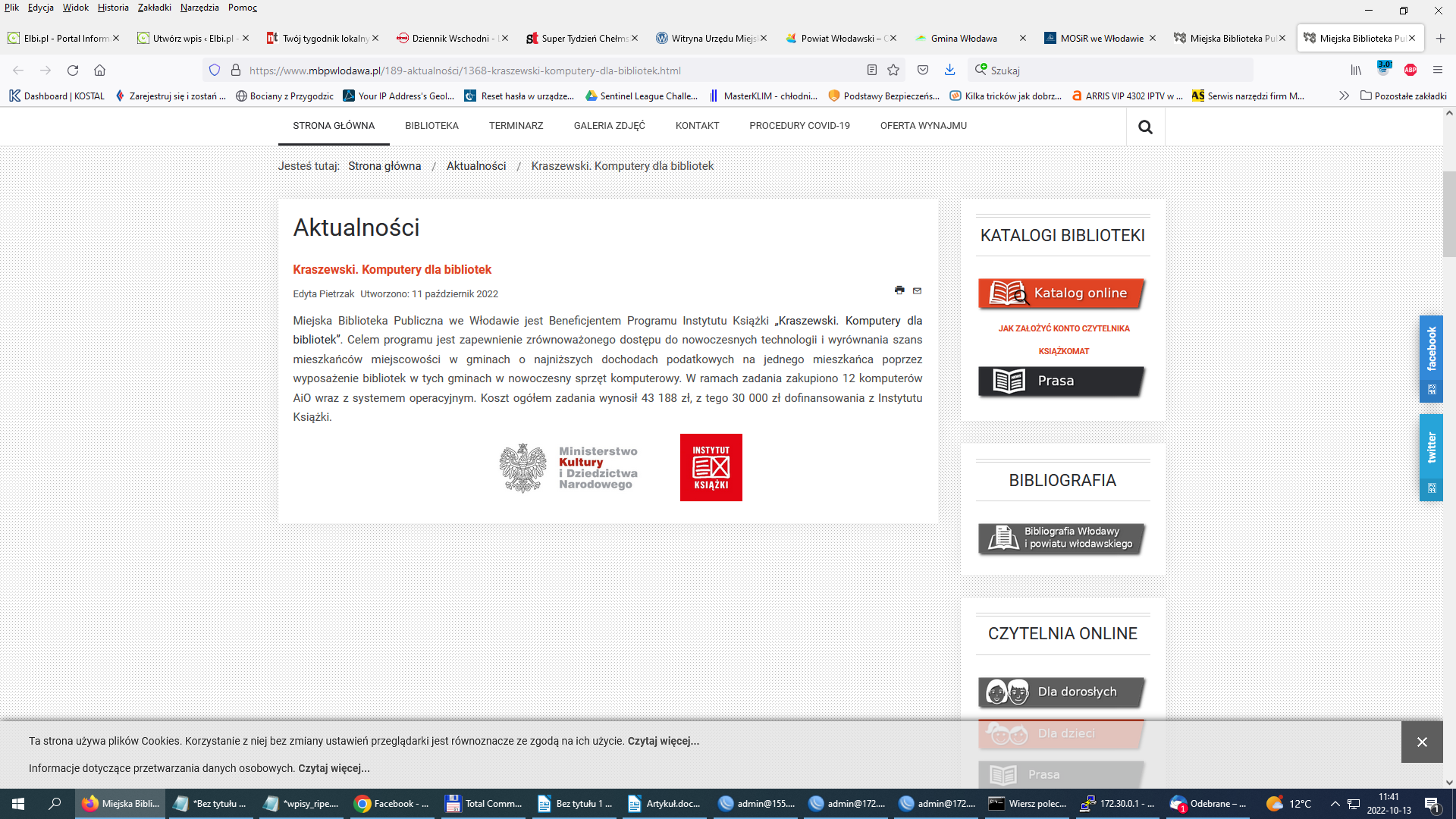Click the address bar URL
This screenshot has height=819, width=1456.
tap(465, 71)
